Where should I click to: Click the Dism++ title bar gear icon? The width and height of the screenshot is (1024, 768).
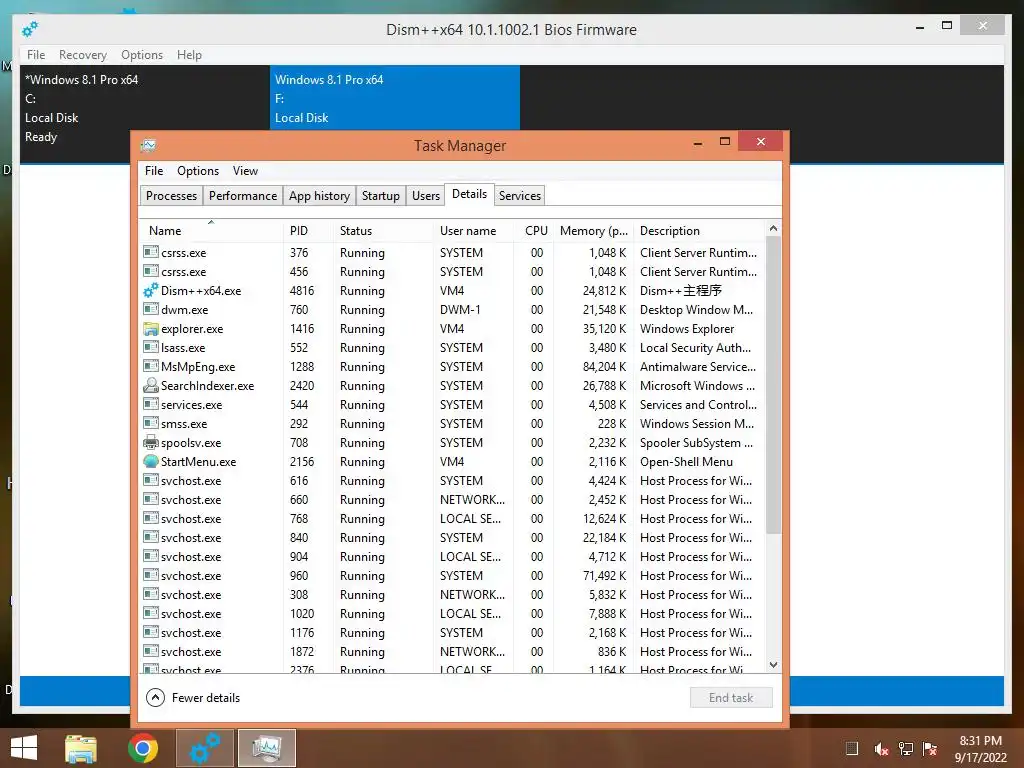point(30,29)
